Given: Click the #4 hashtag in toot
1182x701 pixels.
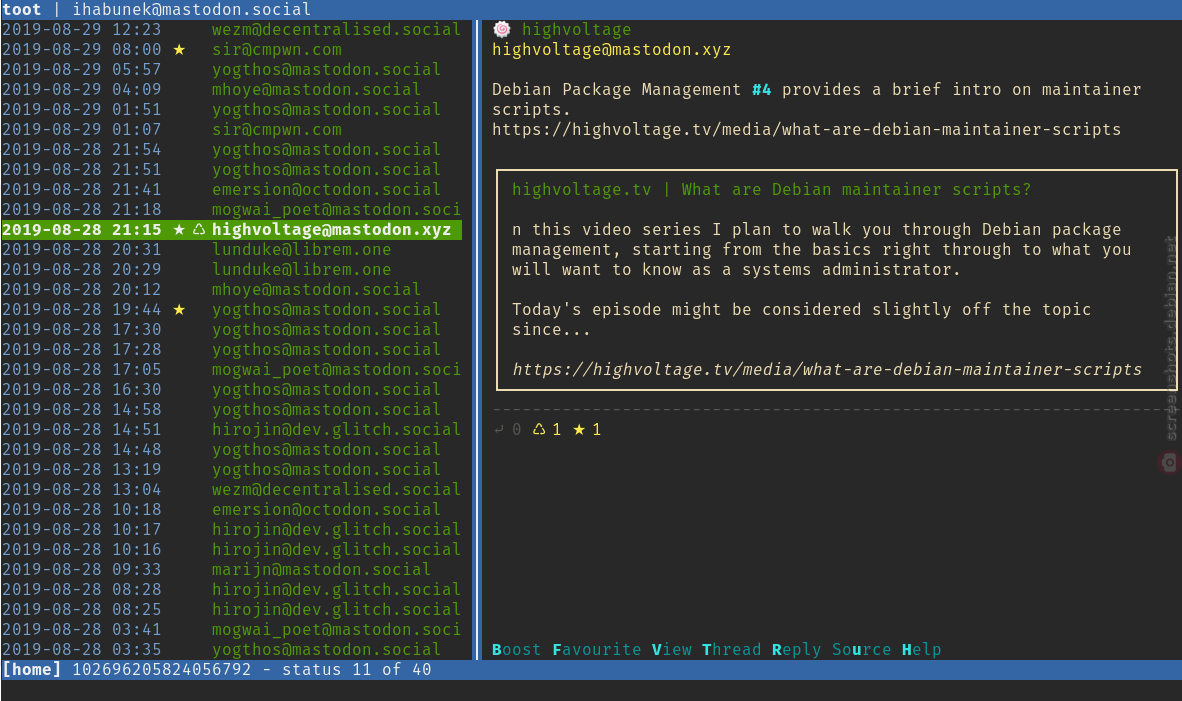Looking at the screenshot, I should coord(761,90).
